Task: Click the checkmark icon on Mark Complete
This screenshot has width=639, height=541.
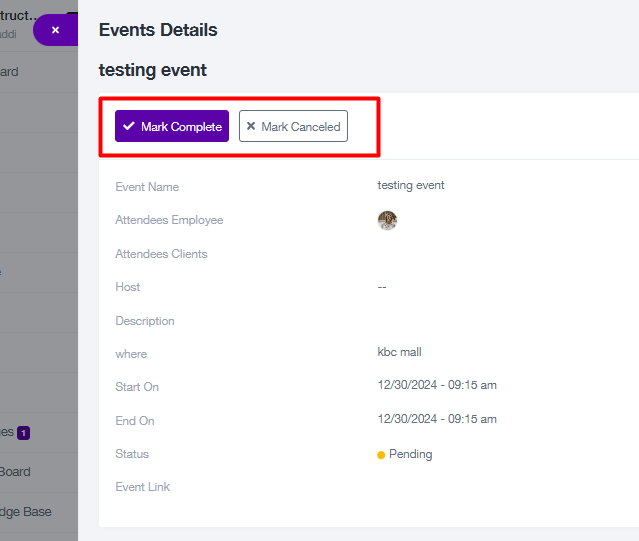Action: (x=129, y=126)
